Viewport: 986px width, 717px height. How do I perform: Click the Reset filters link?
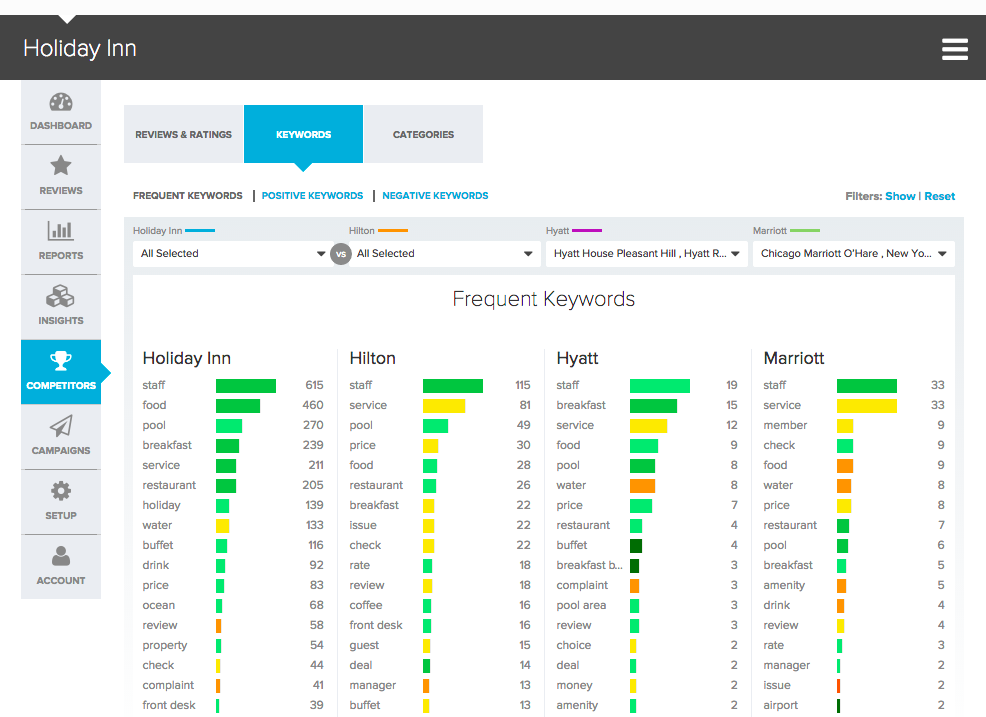[x=939, y=196]
